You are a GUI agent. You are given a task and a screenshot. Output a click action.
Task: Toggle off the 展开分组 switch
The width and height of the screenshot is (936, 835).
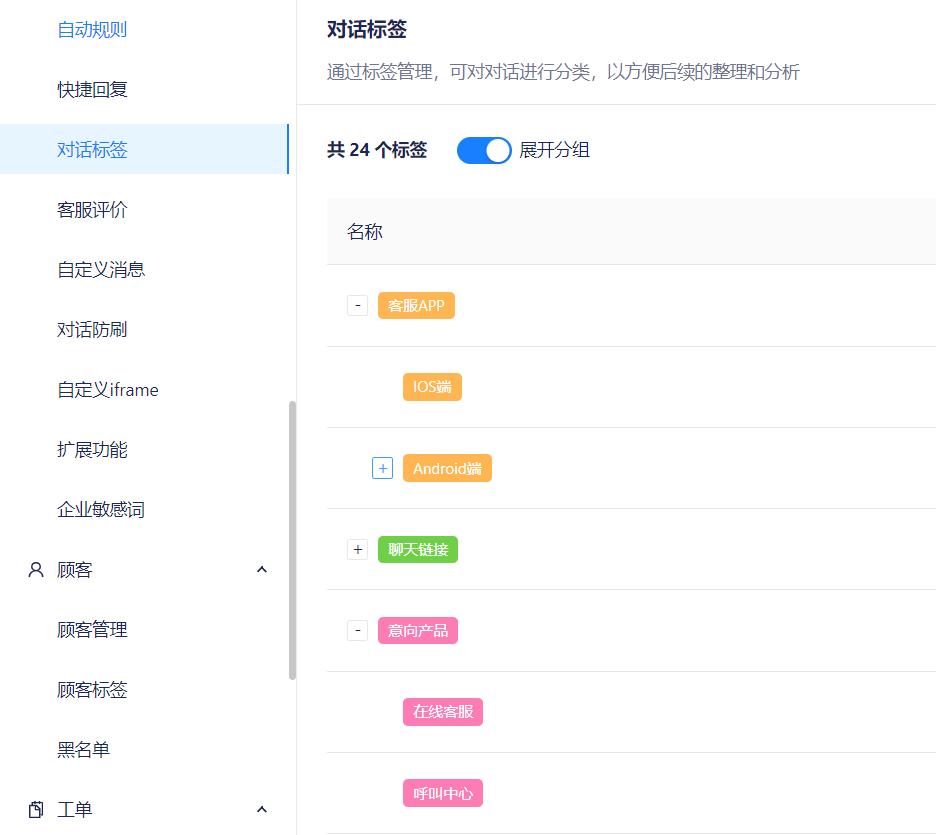pyautogui.click(x=484, y=150)
